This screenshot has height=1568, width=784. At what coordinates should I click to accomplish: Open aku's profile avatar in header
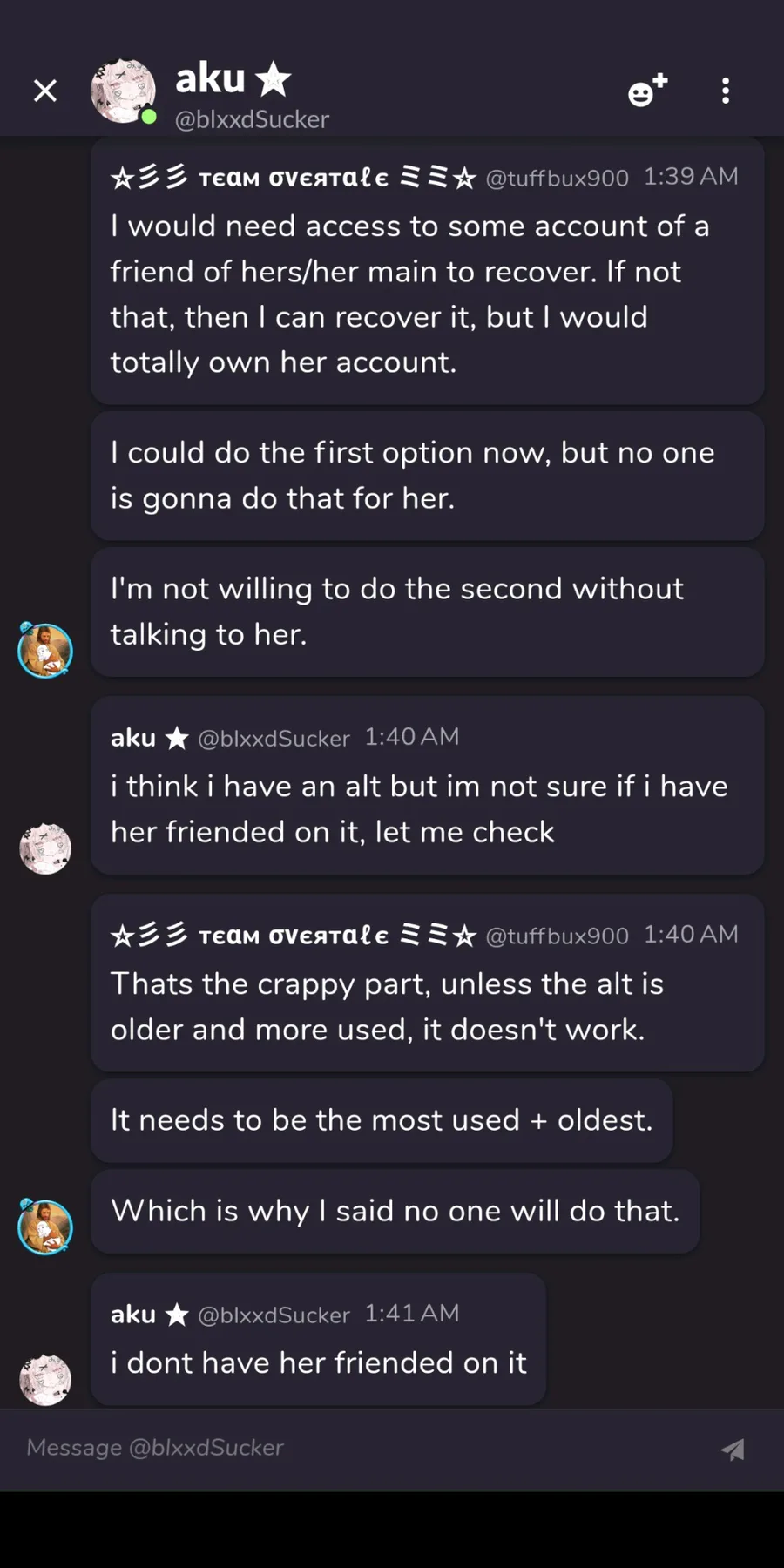124,91
